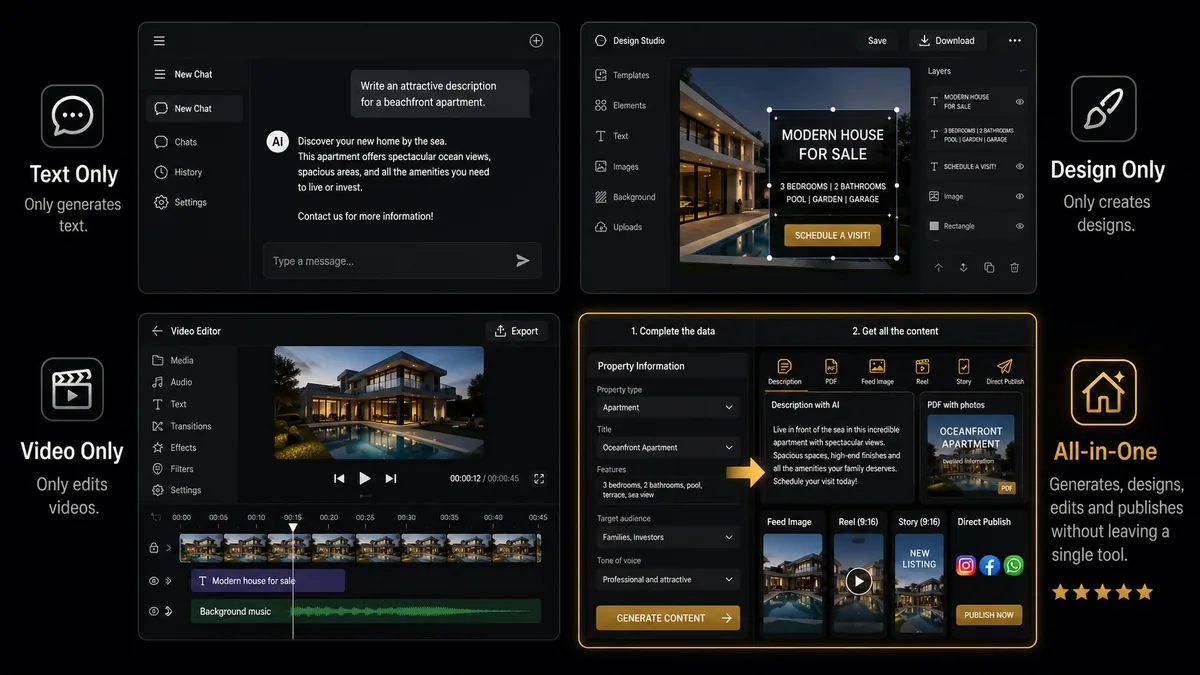The height and width of the screenshot is (675, 1200).
Task: Click the Type a message input field
Action: pos(402,261)
